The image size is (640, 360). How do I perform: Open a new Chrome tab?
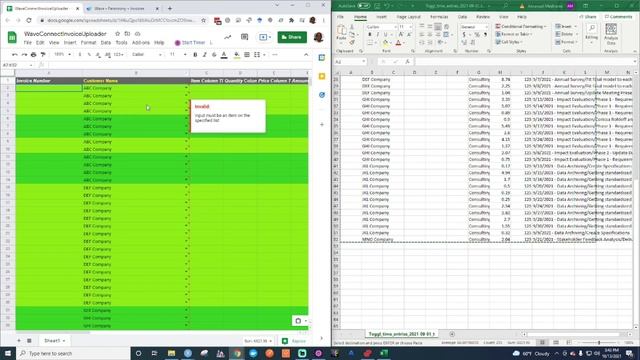coord(170,8)
